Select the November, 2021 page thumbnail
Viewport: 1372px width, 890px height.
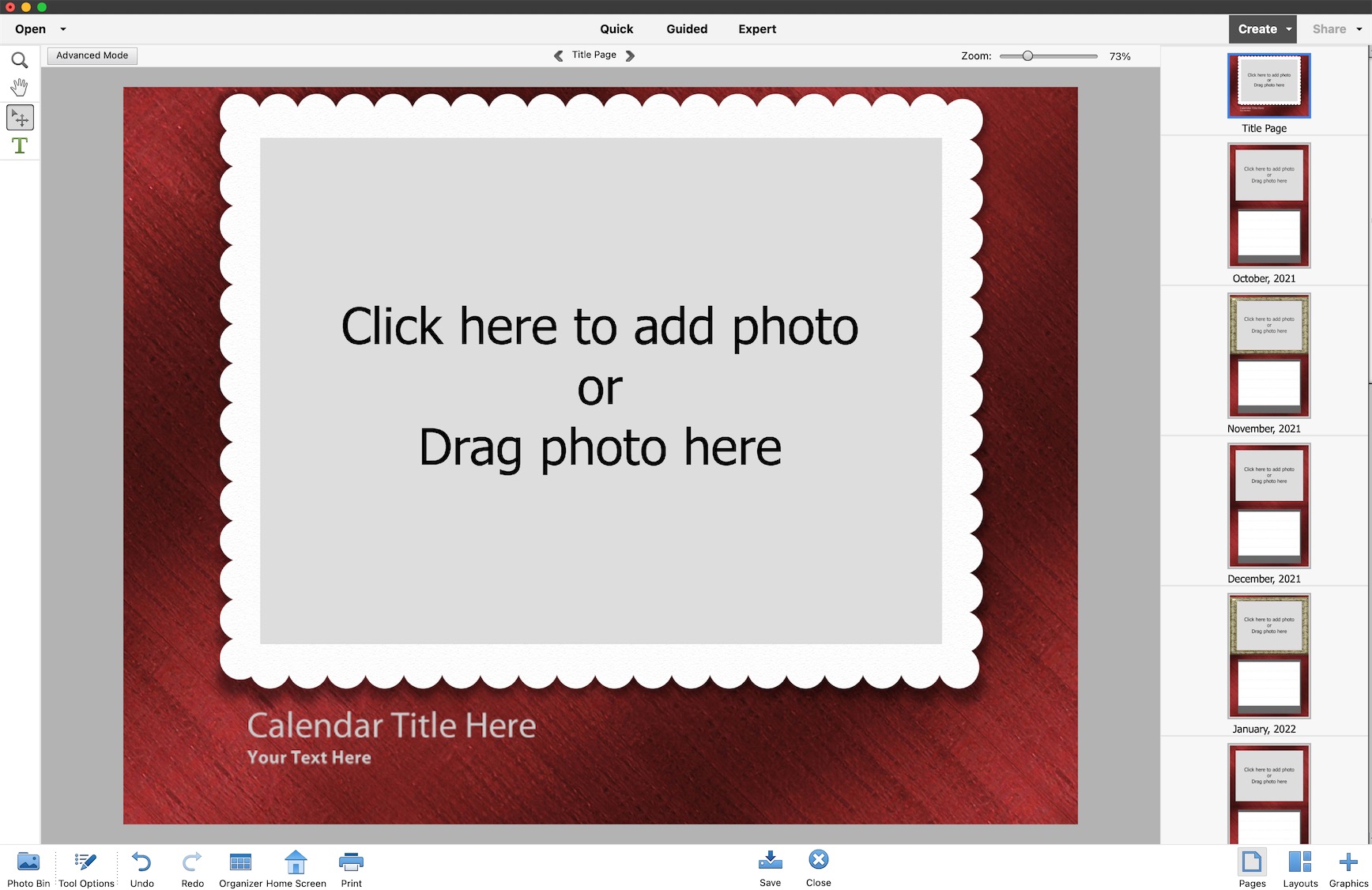click(1268, 356)
